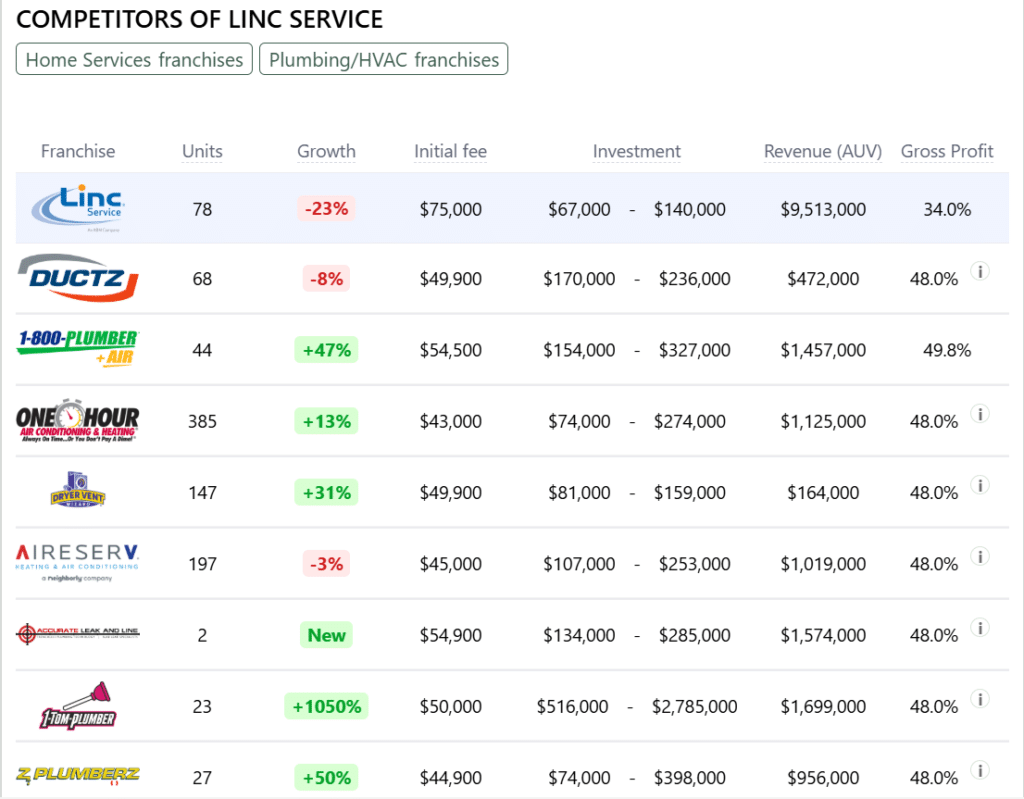Click the $54,500 initial fee
The image size is (1024, 799).
click(x=451, y=350)
